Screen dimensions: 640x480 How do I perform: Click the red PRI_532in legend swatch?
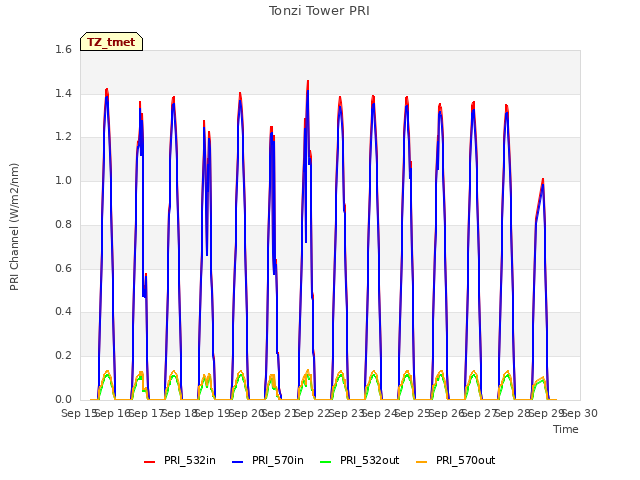149,462
